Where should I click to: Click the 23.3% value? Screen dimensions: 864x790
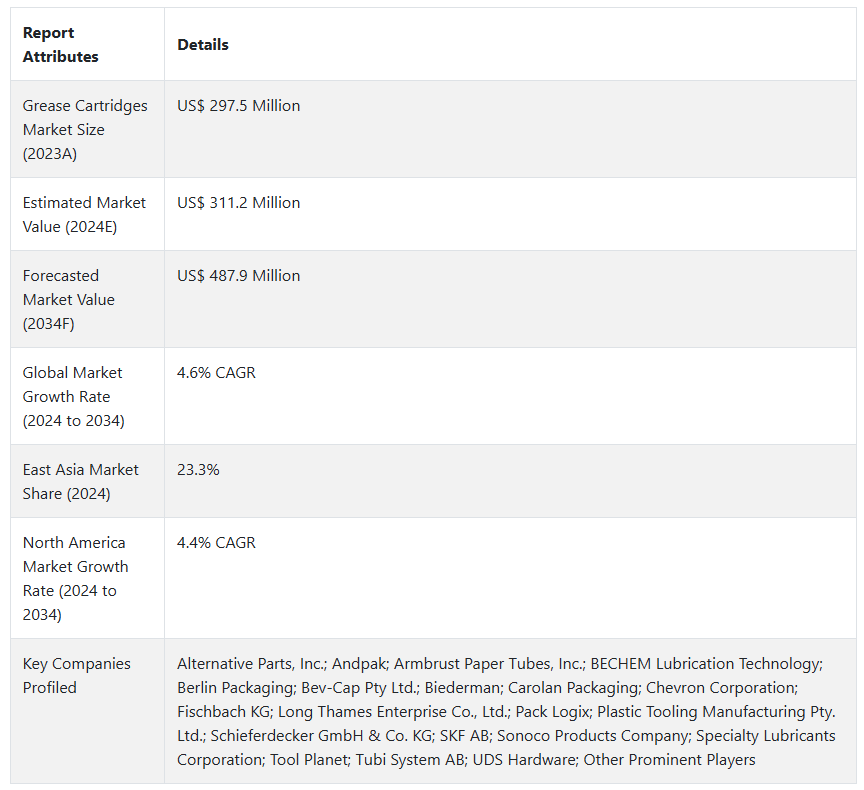(198, 470)
